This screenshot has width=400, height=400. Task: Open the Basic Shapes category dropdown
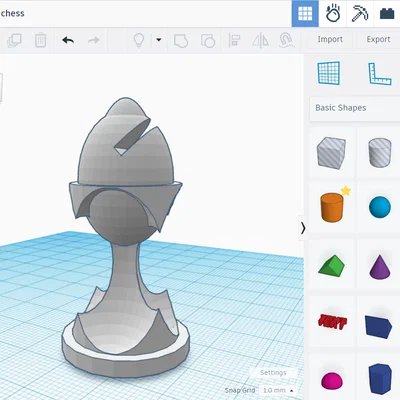click(355, 108)
